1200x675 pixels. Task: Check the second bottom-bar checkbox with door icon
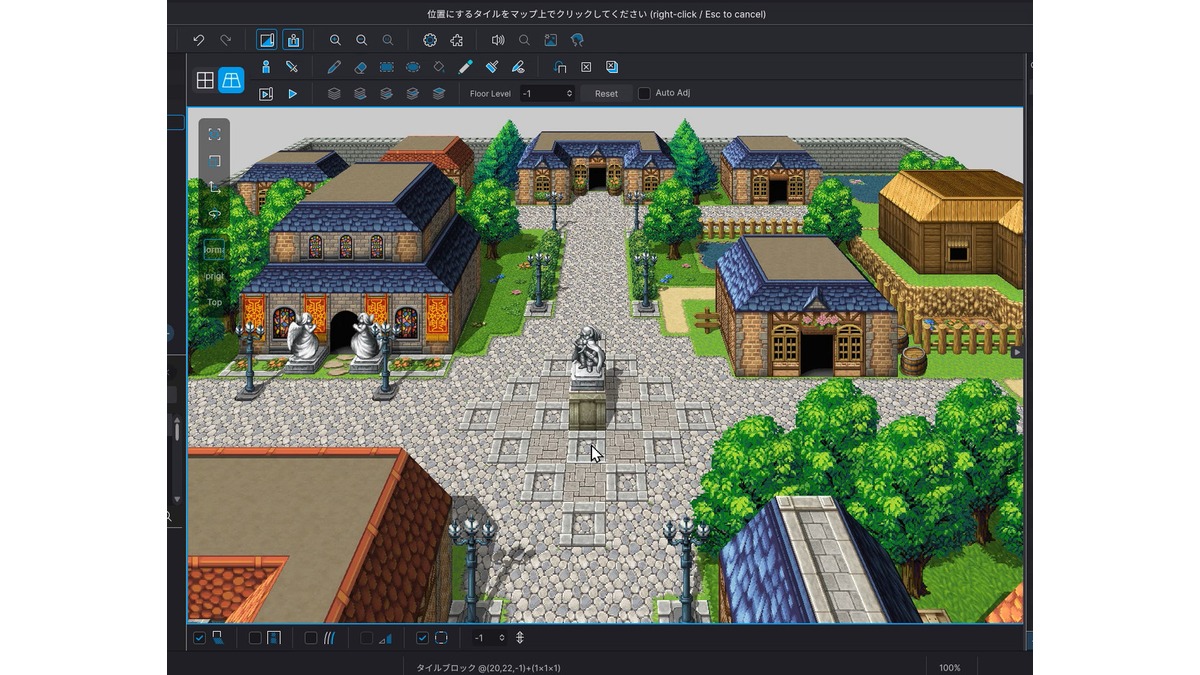255,638
